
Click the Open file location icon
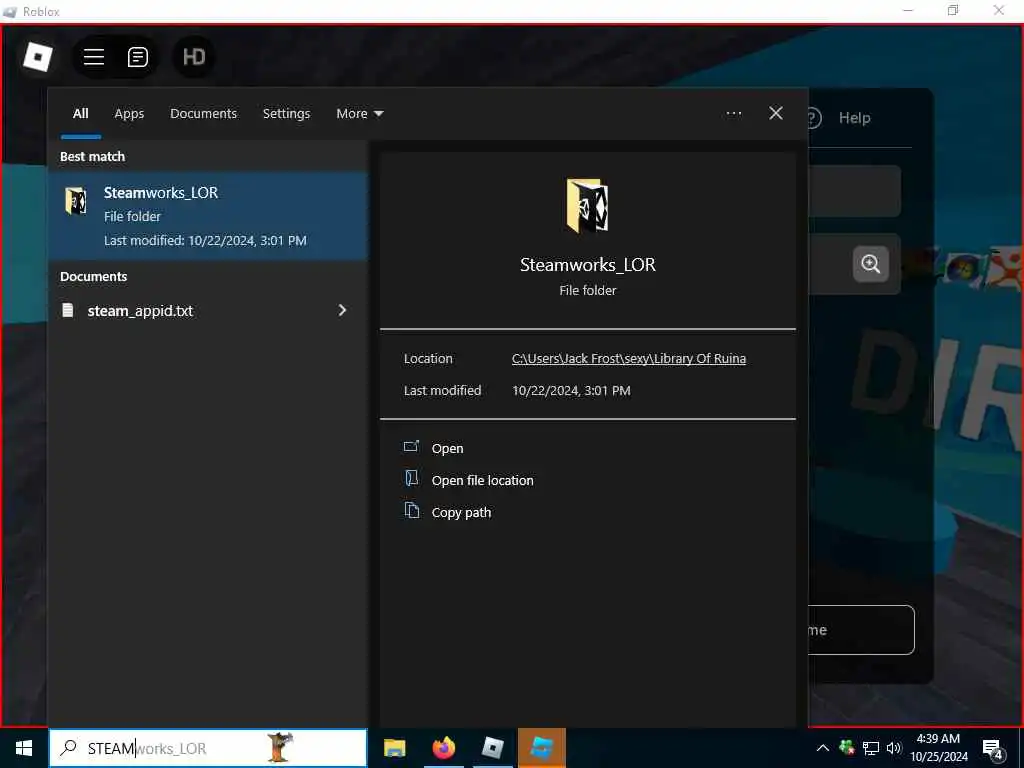(411, 479)
